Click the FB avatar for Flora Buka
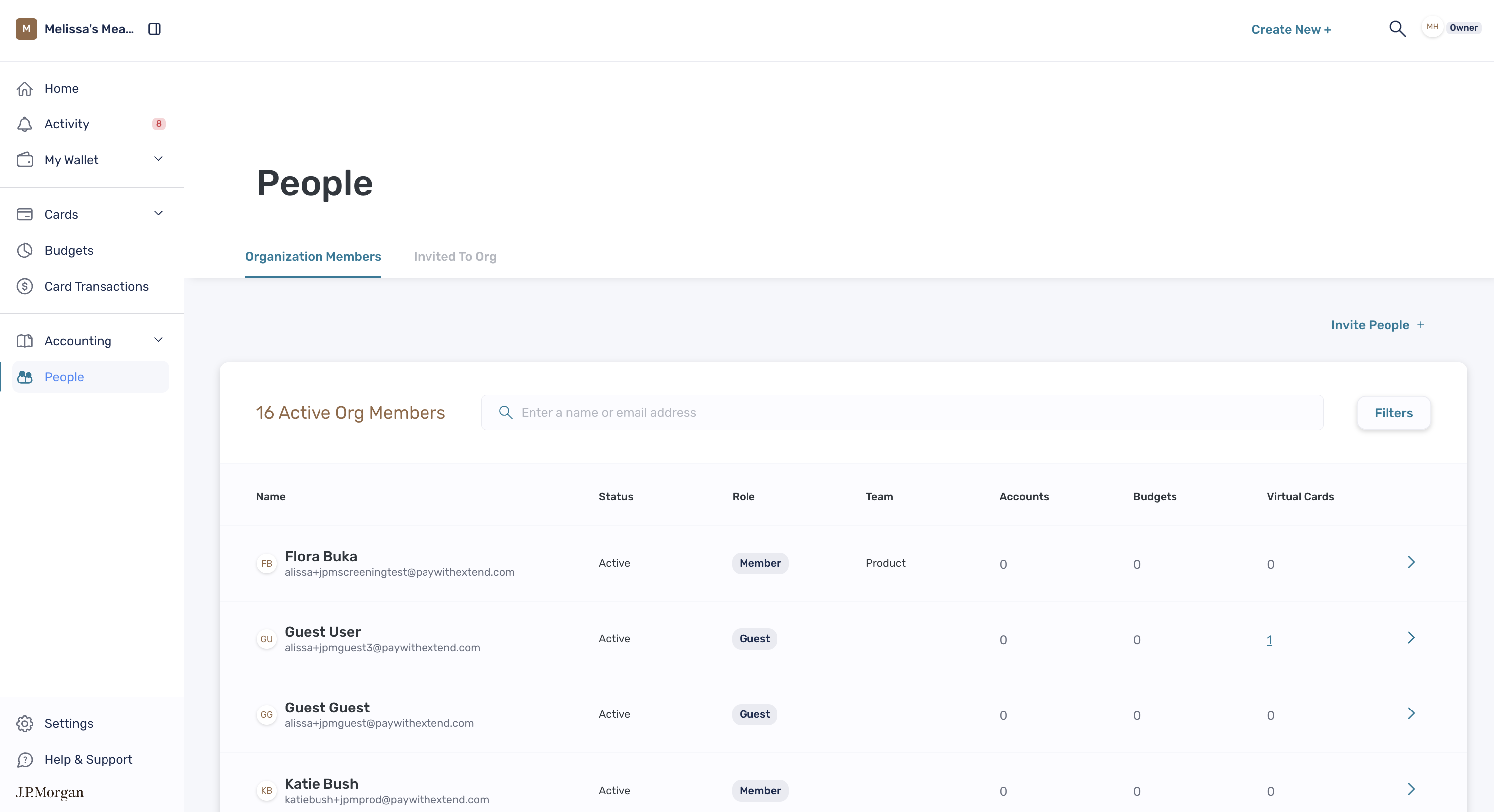The image size is (1494, 812). [x=266, y=564]
